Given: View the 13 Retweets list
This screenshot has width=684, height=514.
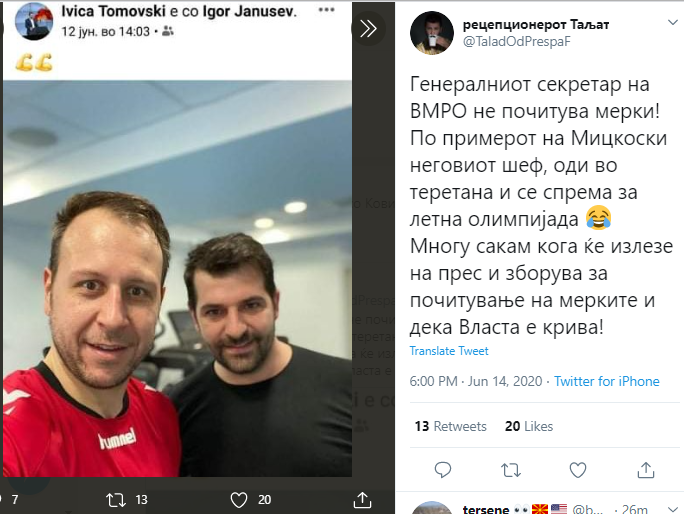Looking at the screenshot, I should pos(450,426).
